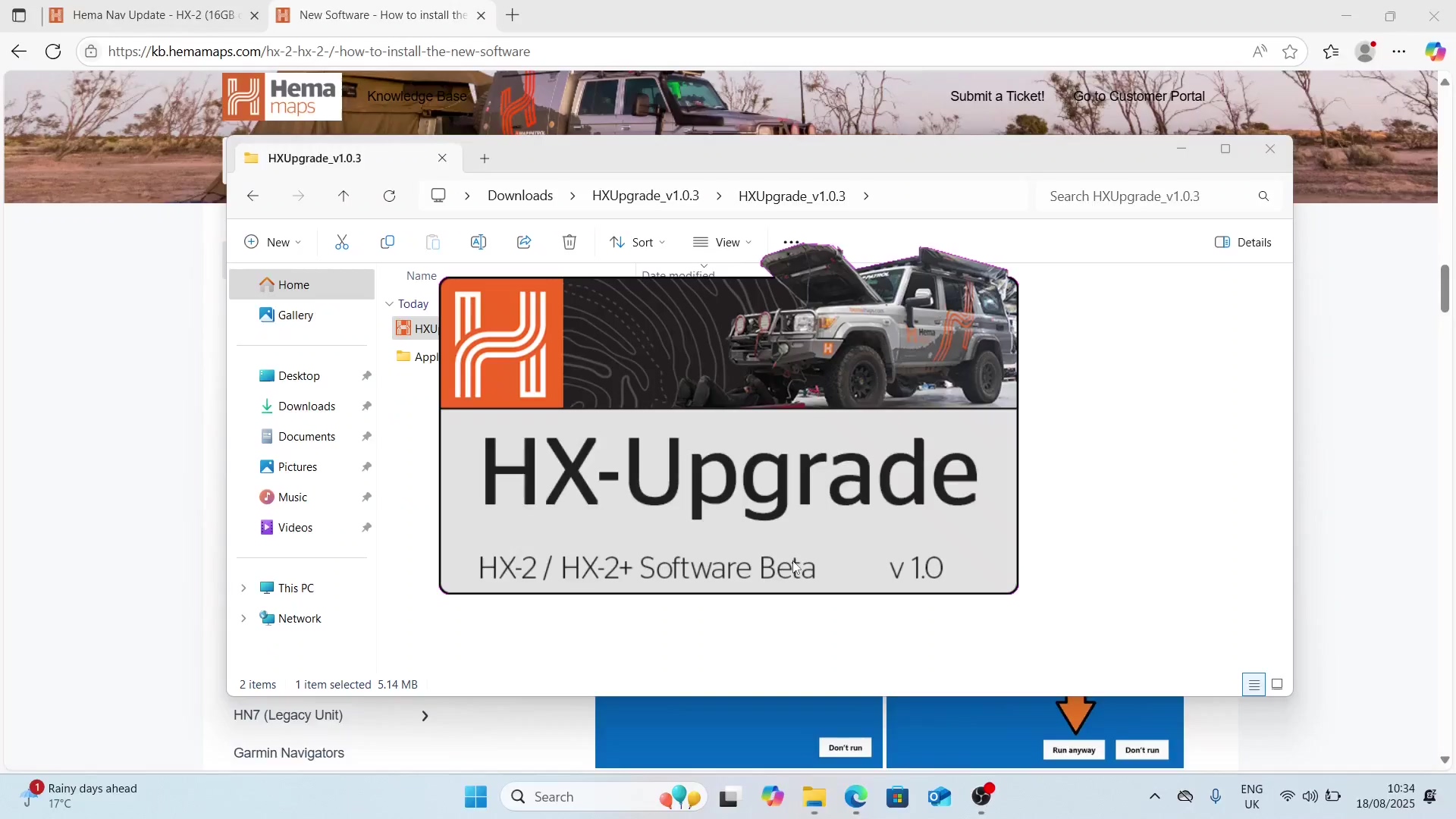
Task: Switch to large thumbnails view toggle
Action: point(1277,685)
